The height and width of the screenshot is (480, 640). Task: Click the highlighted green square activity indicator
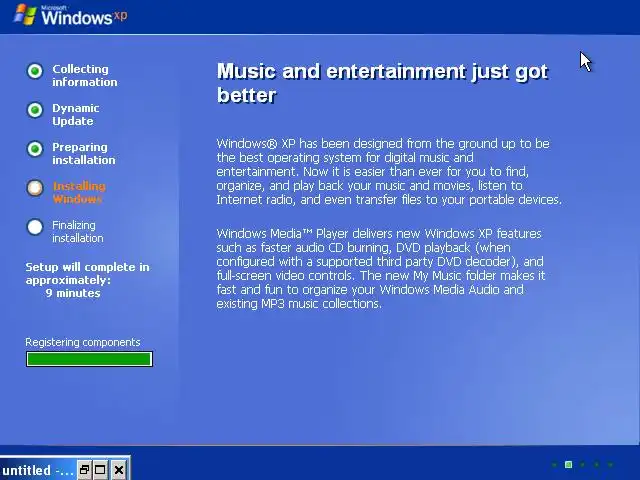568,464
